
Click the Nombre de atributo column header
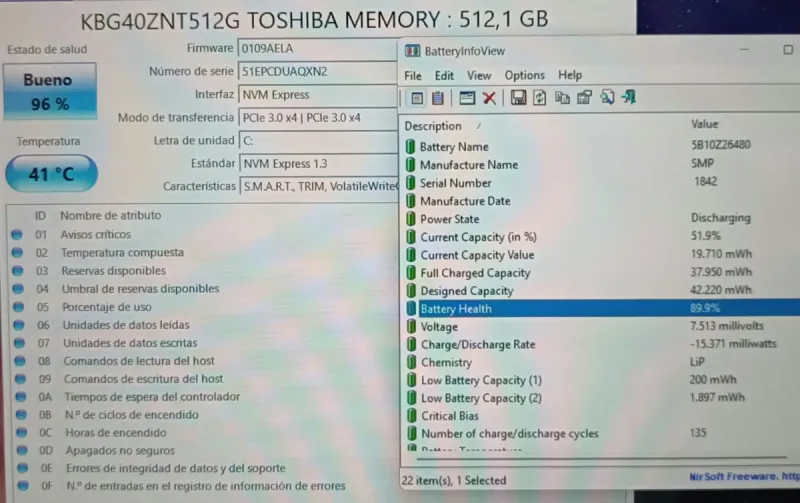pyautogui.click(x=111, y=216)
